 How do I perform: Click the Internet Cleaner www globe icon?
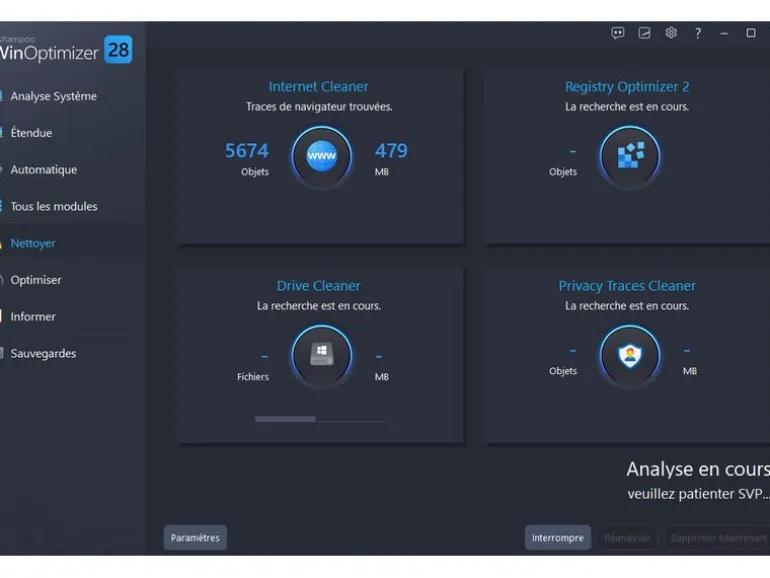coord(322,156)
